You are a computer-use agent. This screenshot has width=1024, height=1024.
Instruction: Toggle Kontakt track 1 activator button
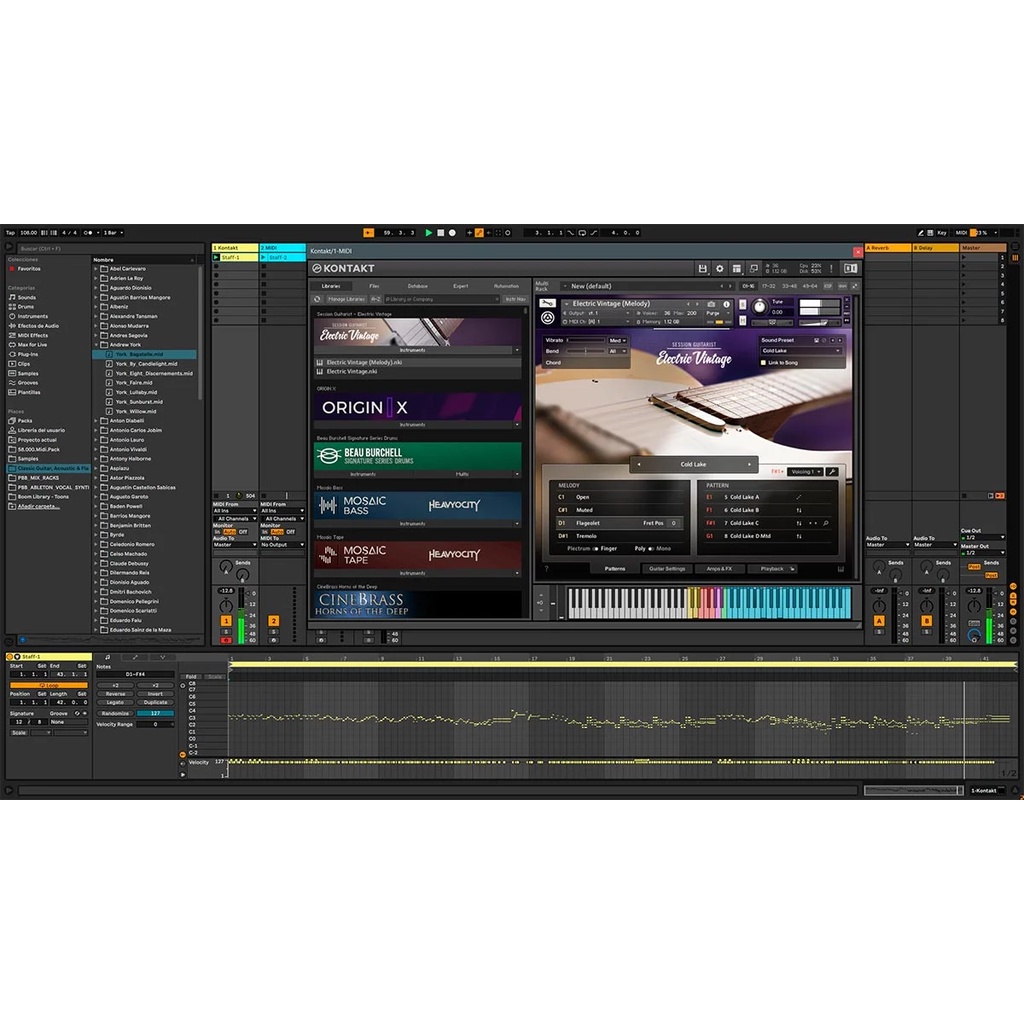coord(226,620)
